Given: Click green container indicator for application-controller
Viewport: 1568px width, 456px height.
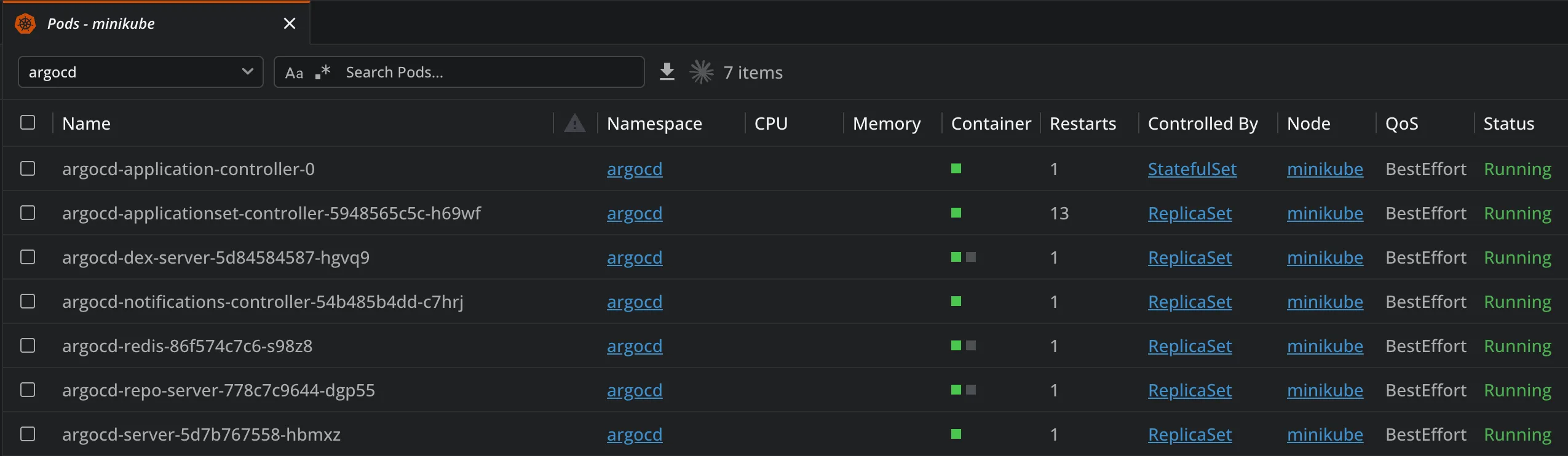Looking at the screenshot, I should tap(956, 168).
